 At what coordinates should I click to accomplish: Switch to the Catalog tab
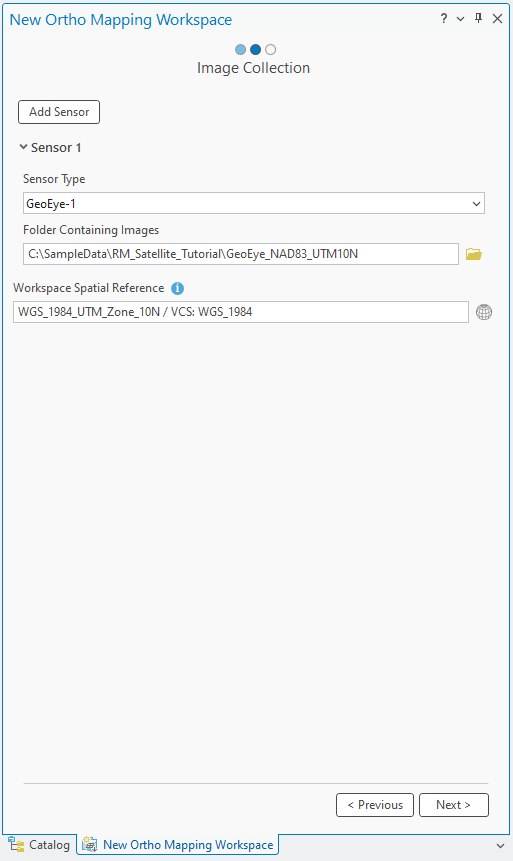(x=40, y=845)
